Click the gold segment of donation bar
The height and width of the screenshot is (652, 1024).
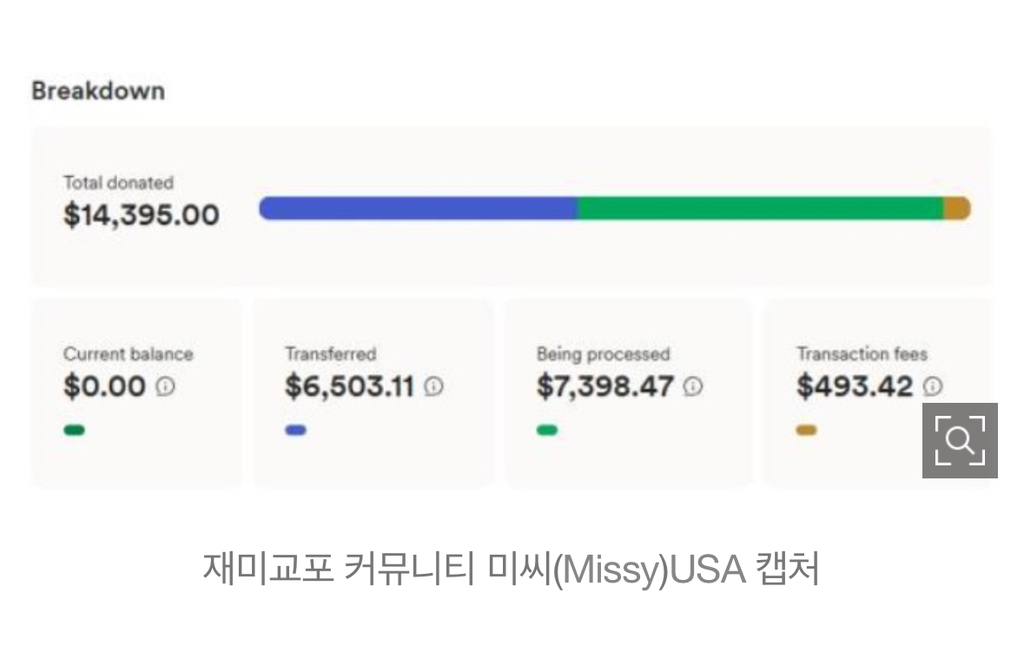[957, 208]
